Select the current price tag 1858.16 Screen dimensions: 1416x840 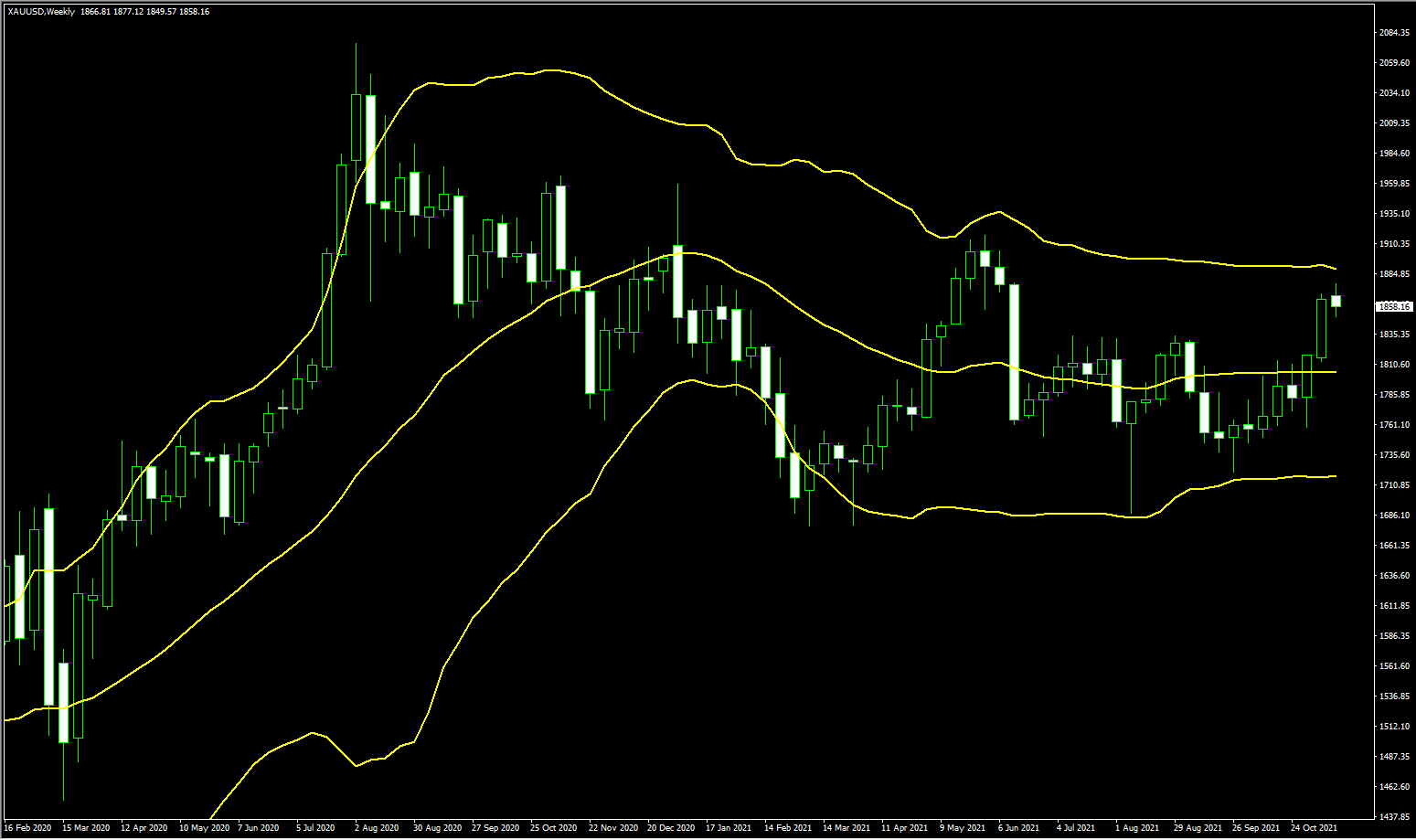[1393, 307]
